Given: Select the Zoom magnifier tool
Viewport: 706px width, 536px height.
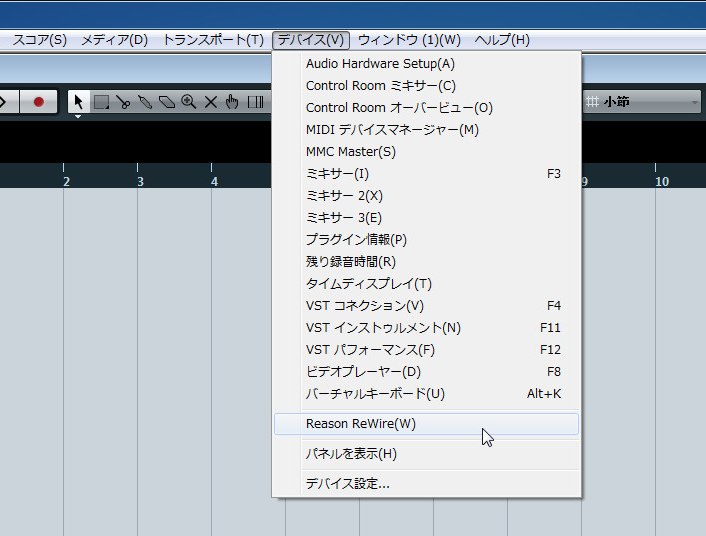Looking at the screenshot, I should pyautogui.click(x=188, y=102).
